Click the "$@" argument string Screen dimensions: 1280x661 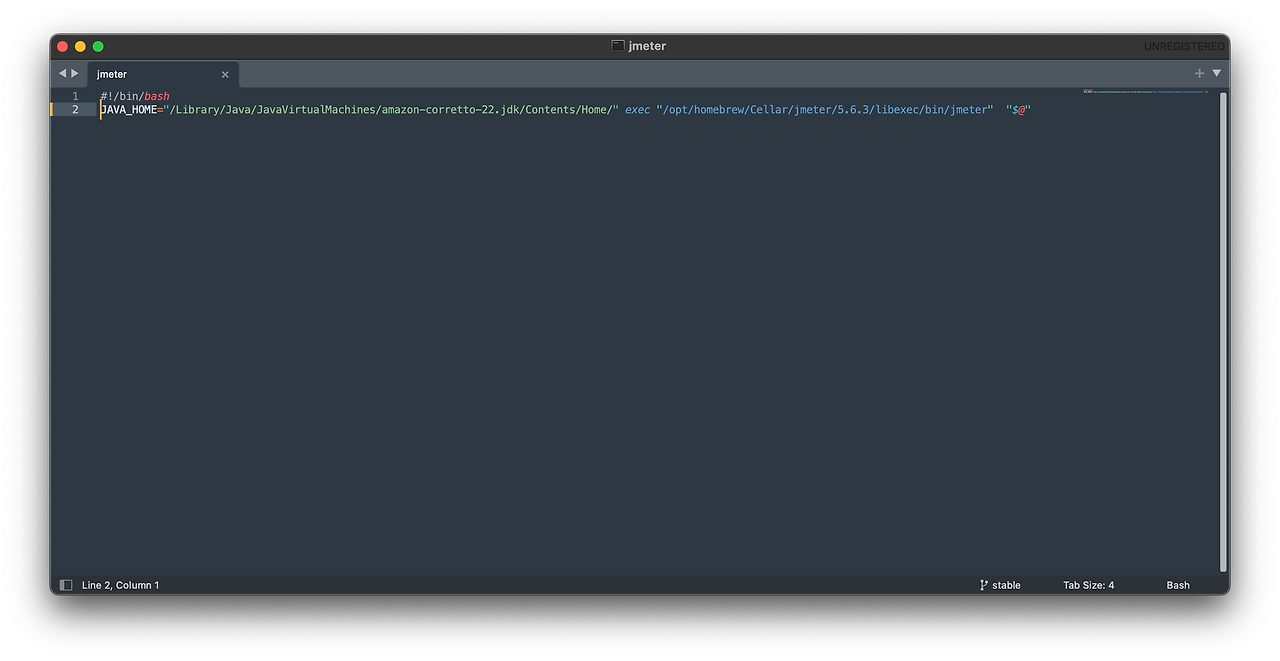point(1018,109)
